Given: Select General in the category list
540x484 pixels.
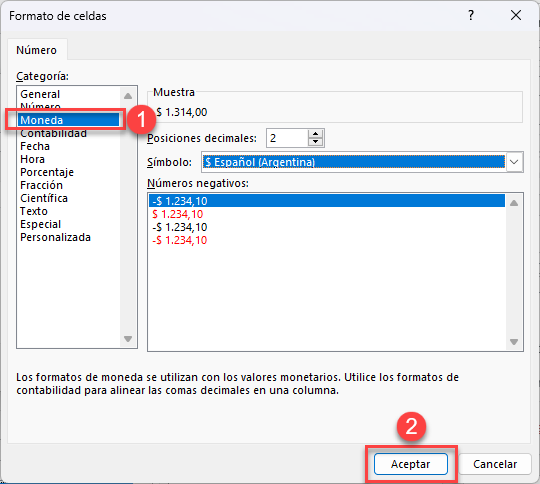Looking at the screenshot, I should pos(68,94).
